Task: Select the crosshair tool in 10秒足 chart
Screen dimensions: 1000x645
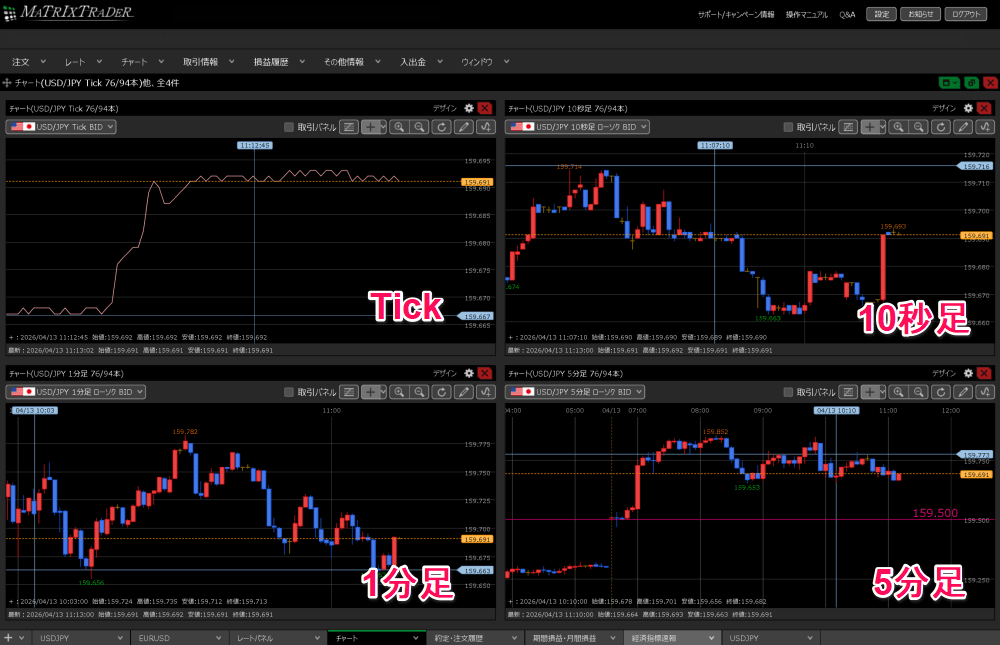Action: click(x=870, y=127)
